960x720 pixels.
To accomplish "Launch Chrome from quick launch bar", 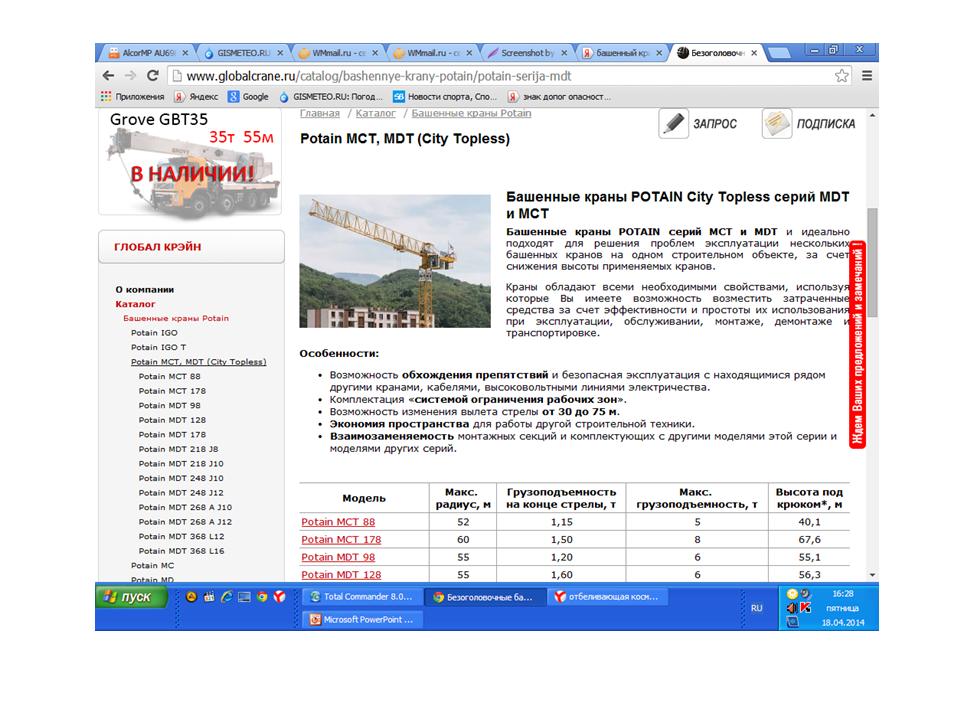I will coord(262,597).
